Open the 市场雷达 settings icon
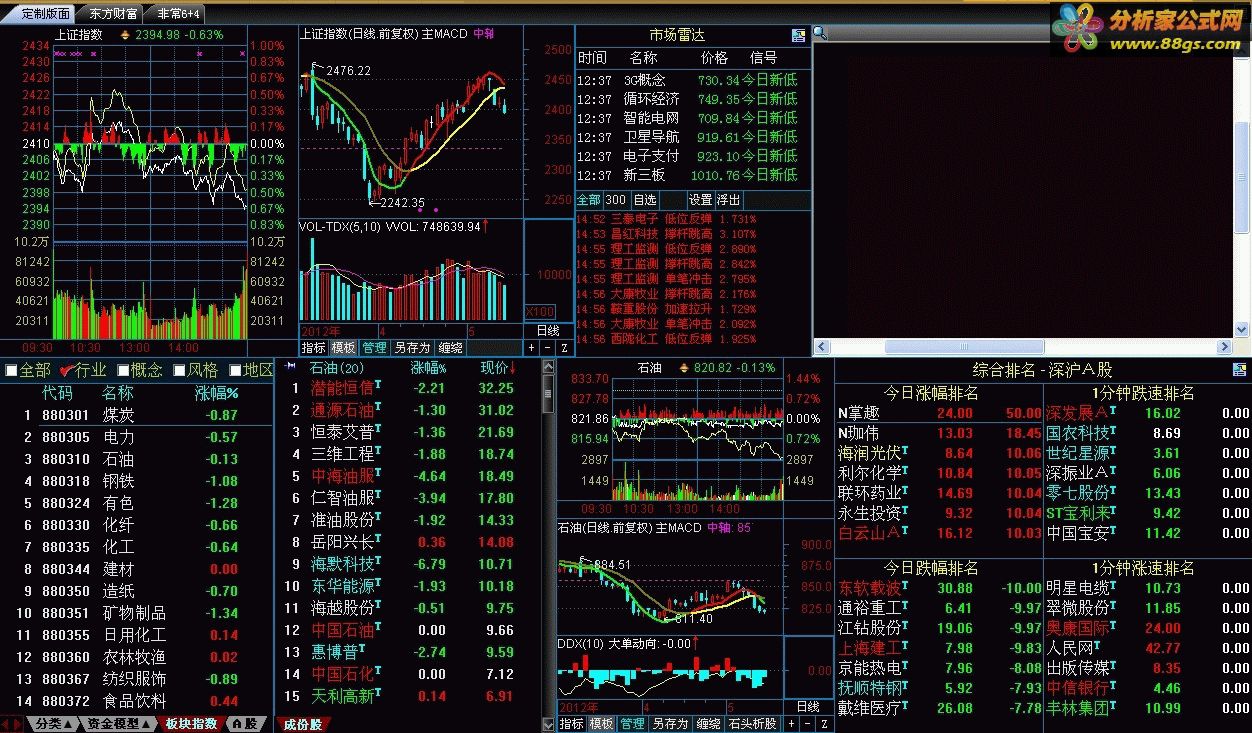Image resolution: width=1252 pixels, height=733 pixels. pyautogui.click(x=798, y=35)
